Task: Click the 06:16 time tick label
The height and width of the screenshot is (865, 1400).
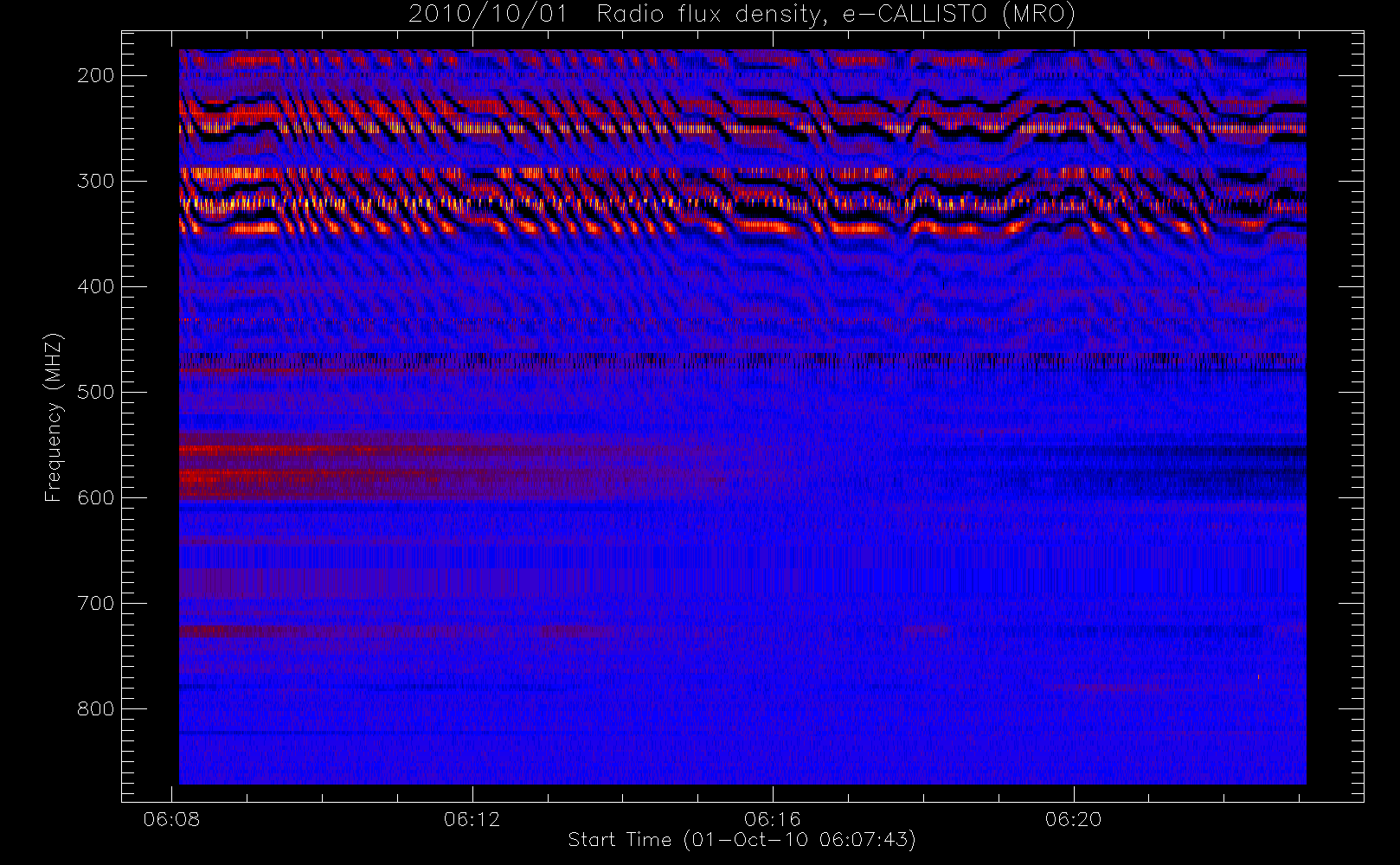Action: pos(773,819)
